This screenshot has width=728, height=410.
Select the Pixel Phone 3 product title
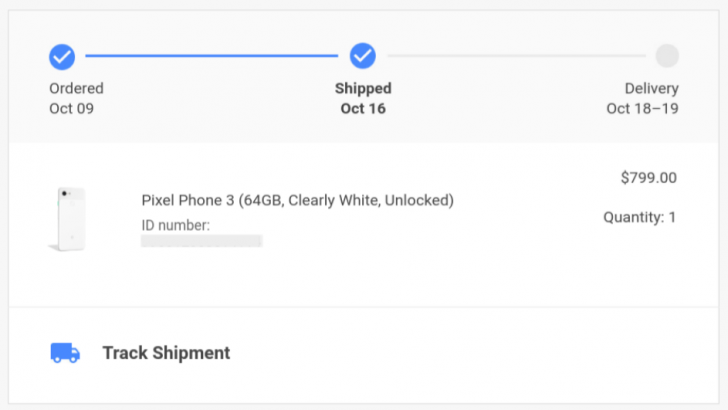click(297, 200)
